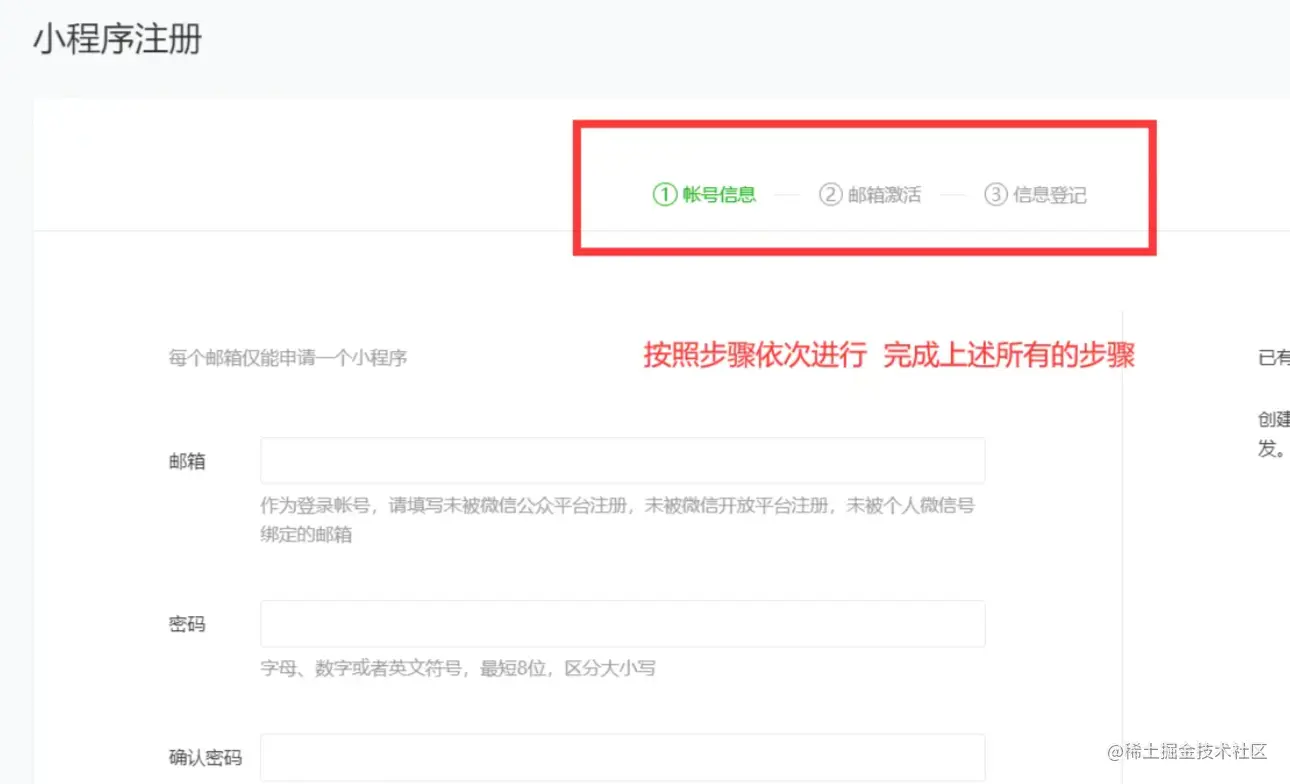Click the 密码 field label
This screenshot has height=784, width=1290.
(x=187, y=624)
